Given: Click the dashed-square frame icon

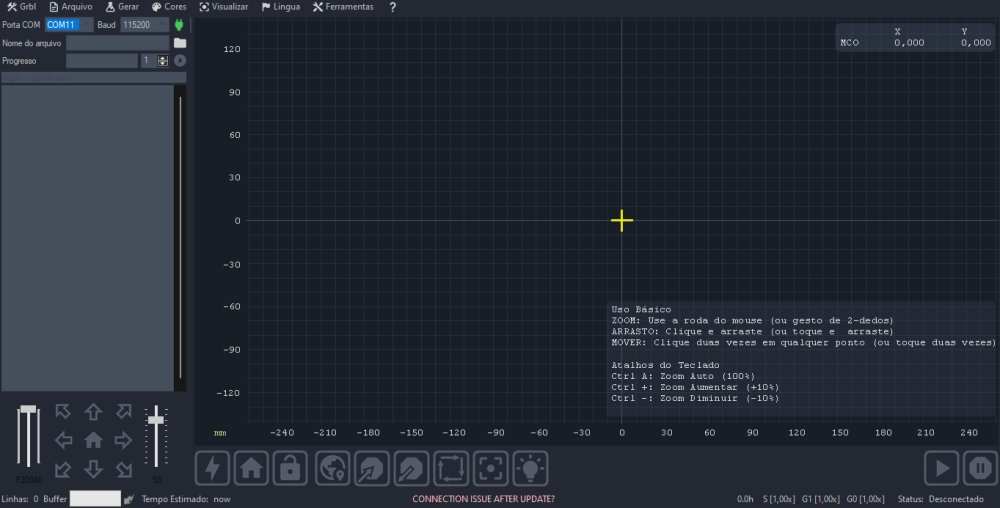Looking at the screenshot, I should point(451,467).
